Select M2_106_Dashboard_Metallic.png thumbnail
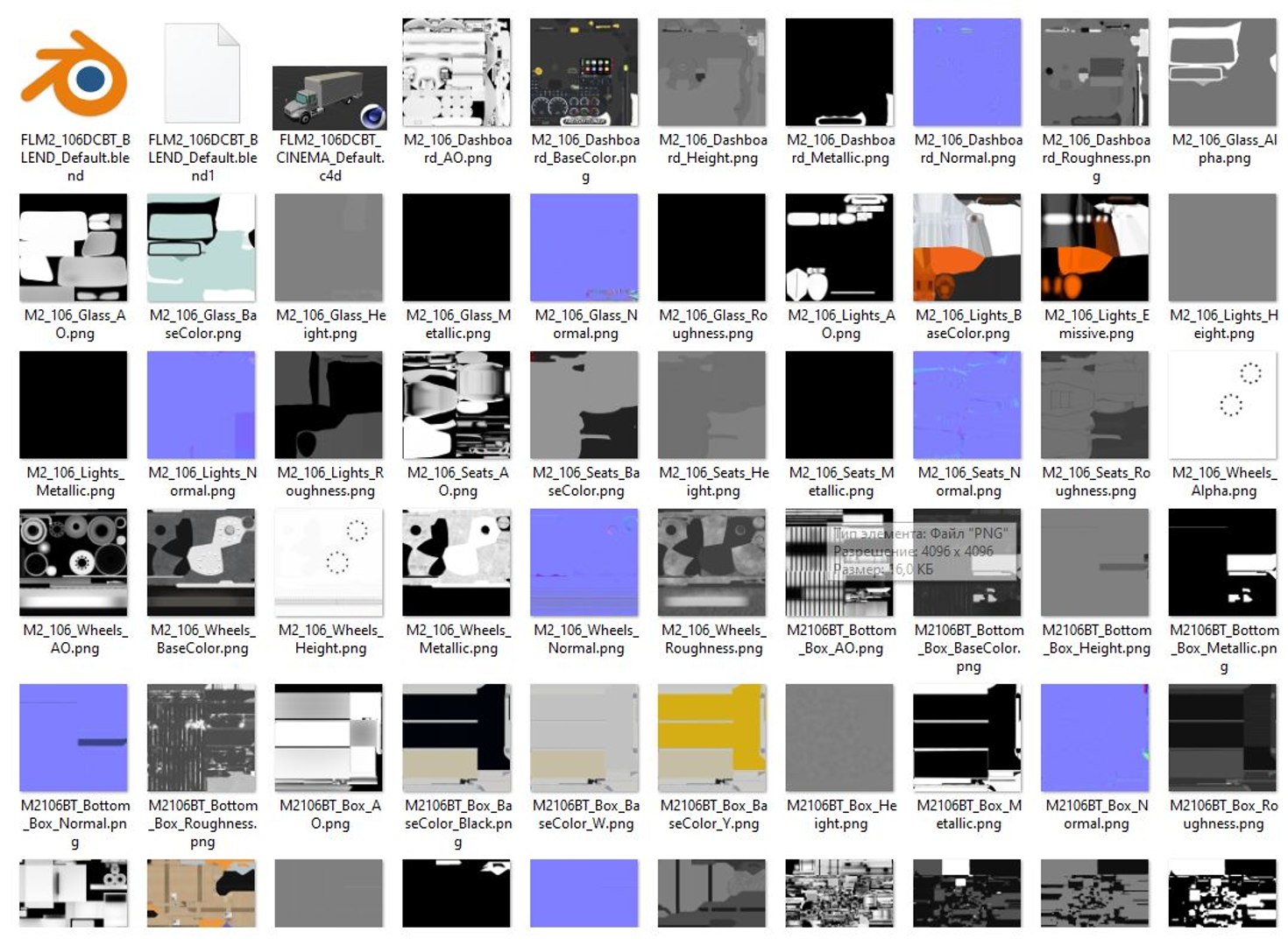Screen dimensions: 1288x946 [839, 73]
